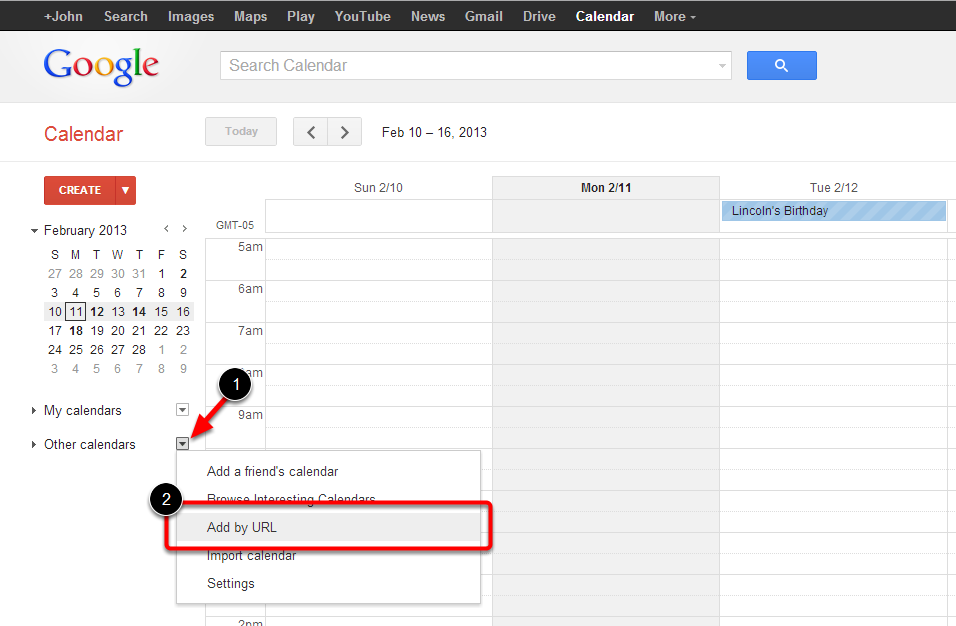Screen dimensions: 956x626
Task: Click the Google logo
Action: pyautogui.click(x=101, y=66)
